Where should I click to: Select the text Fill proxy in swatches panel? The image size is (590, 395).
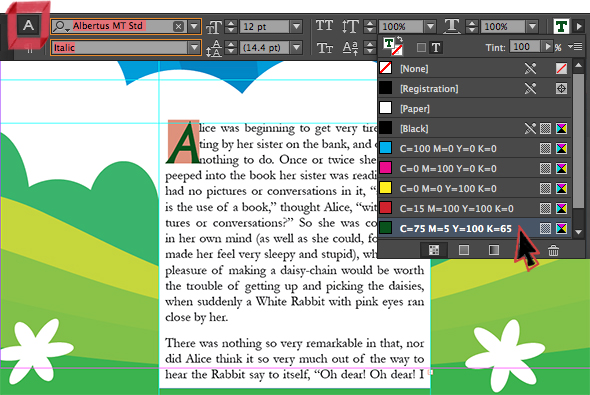[x=389, y=43]
